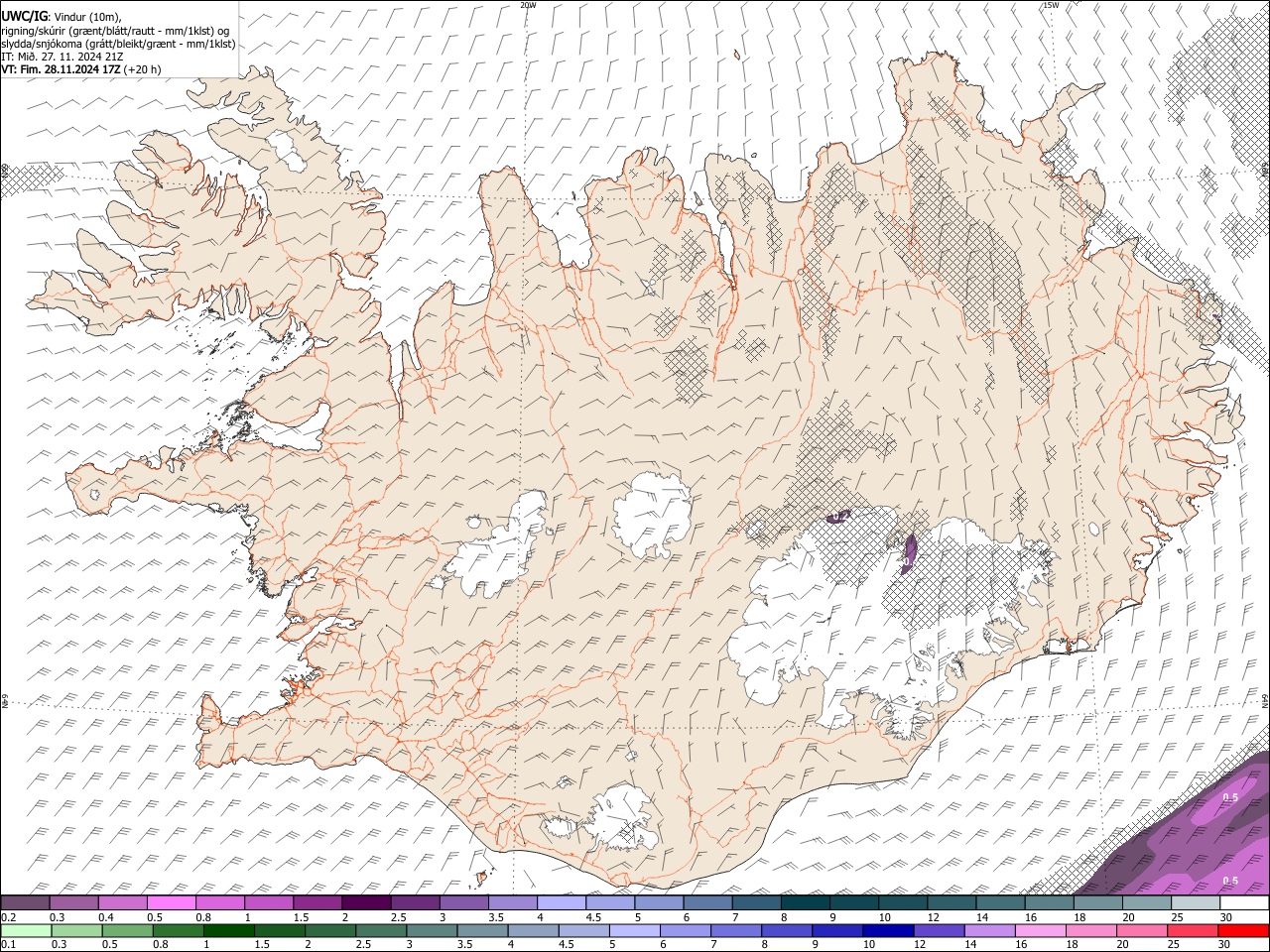Pick the 7–8 medium blue rain scale swatch
Screen dimensions: 1270x952
tap(735, 930)
